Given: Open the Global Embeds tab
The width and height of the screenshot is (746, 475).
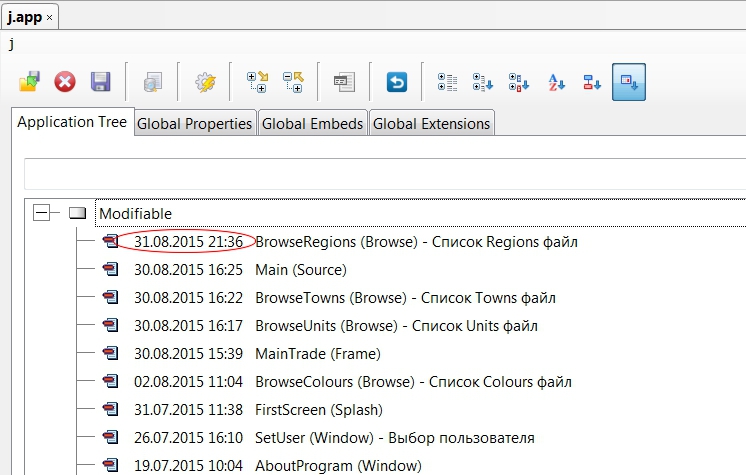Looking at the screenshot, I should (312, 124).
